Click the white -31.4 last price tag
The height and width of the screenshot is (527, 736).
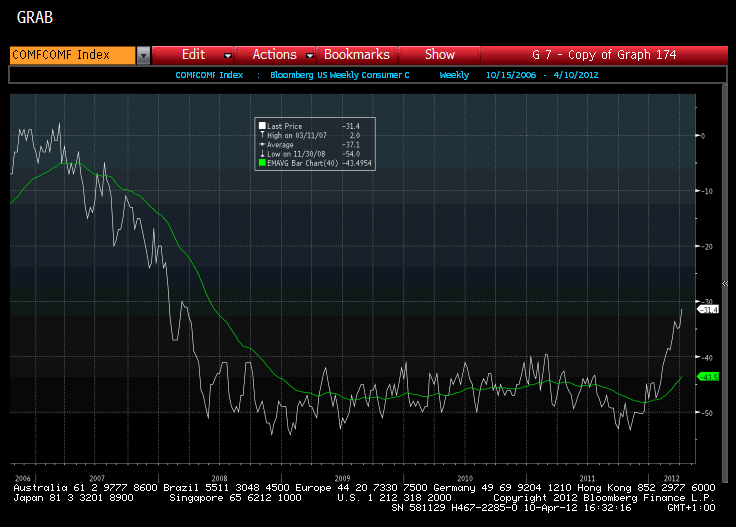[709, 310]
